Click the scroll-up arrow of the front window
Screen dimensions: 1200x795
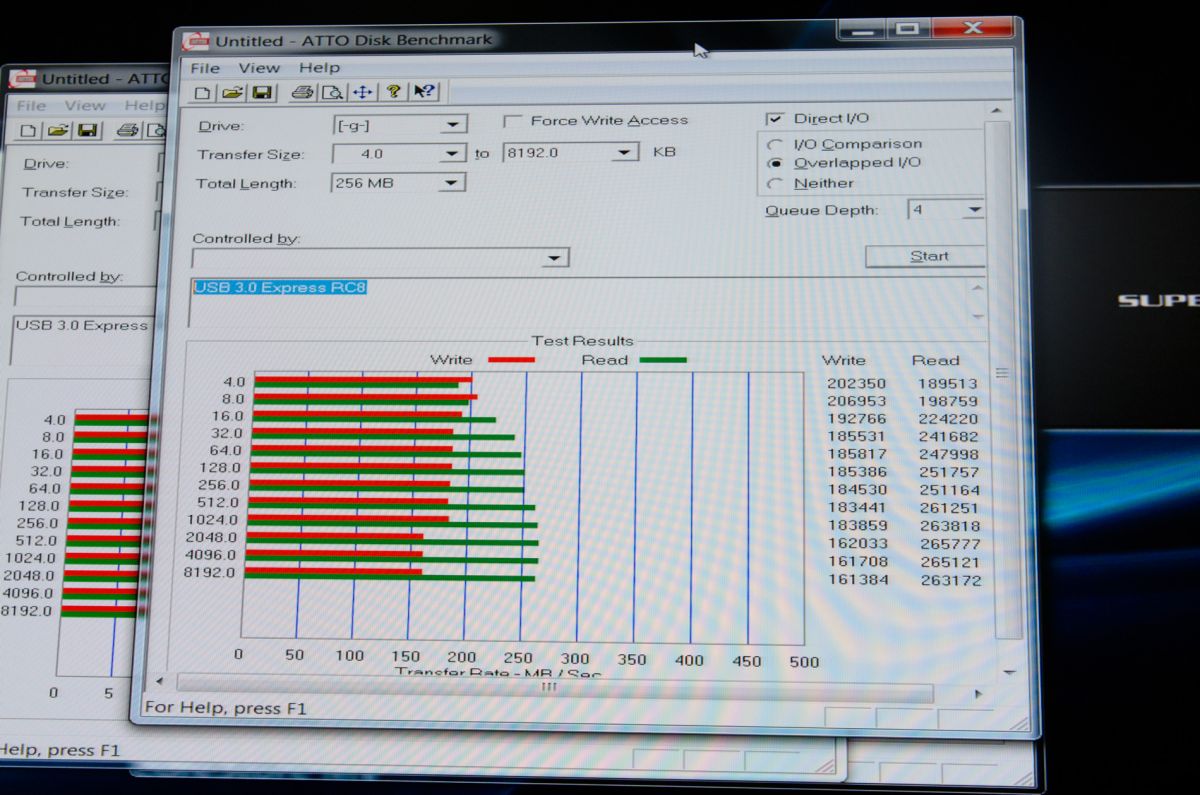click(x=996, y=110)
